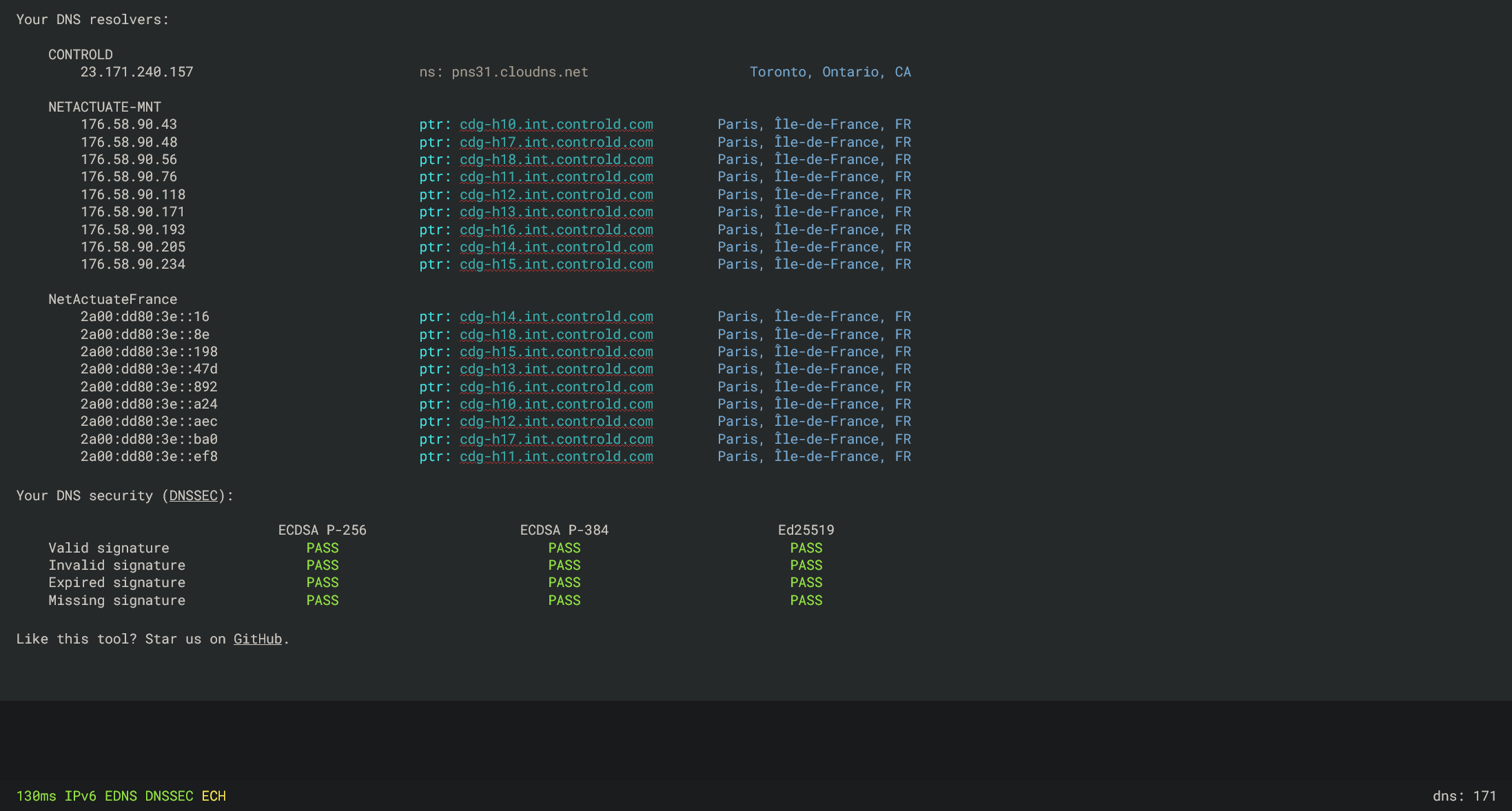The height and width of the screenshot is (811, 1512).
Task: Click PASS for Missing signature under Ed25519
Action: tap(806, 600)
